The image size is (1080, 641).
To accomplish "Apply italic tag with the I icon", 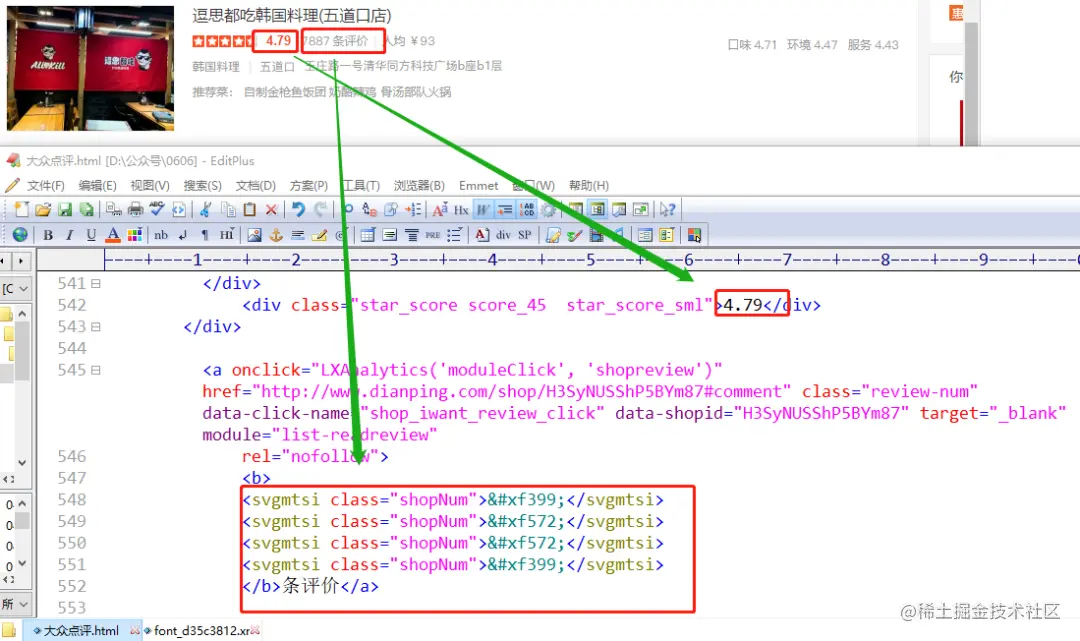I will (69, 235).
